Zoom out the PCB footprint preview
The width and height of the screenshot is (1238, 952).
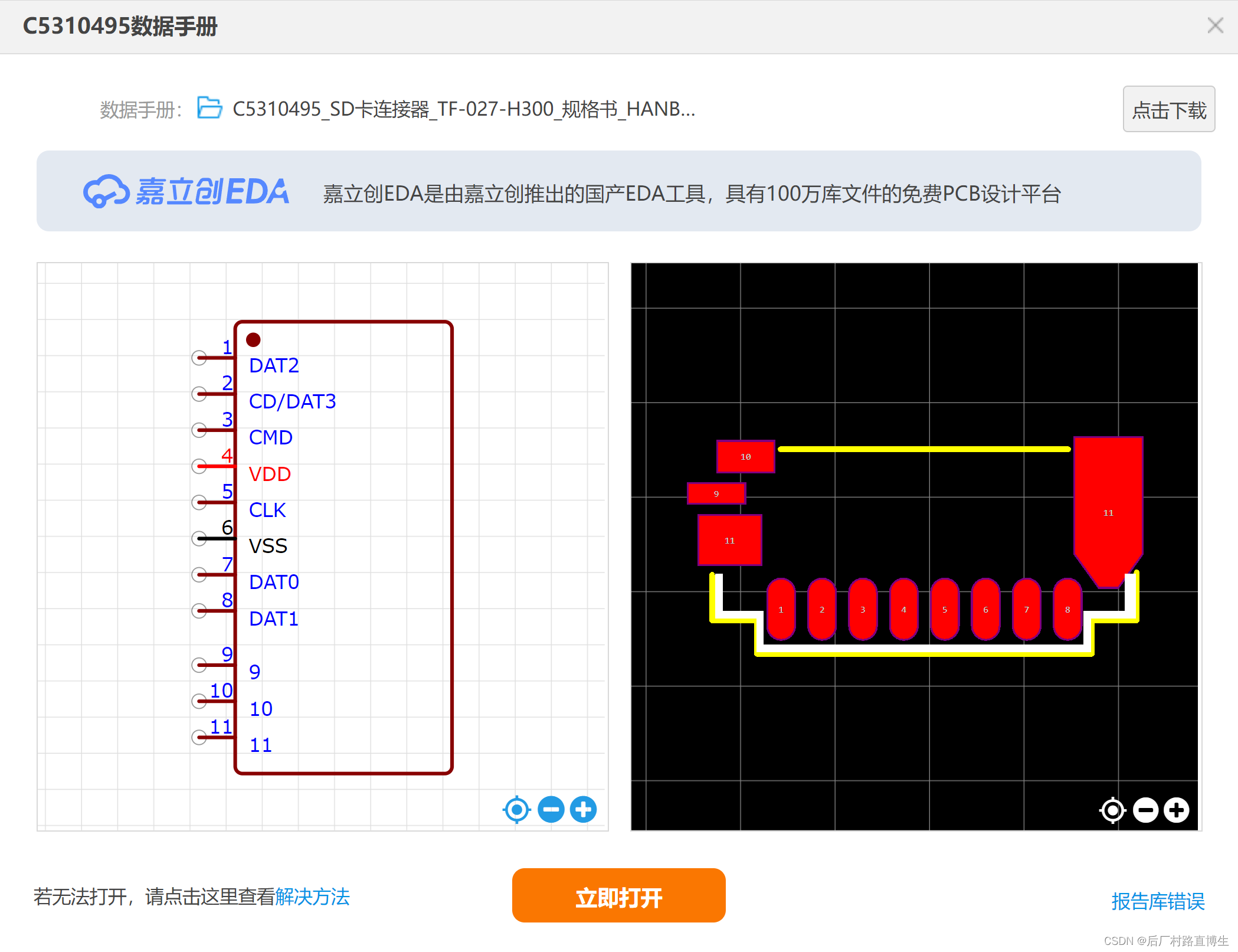(x=1146, y=810)
